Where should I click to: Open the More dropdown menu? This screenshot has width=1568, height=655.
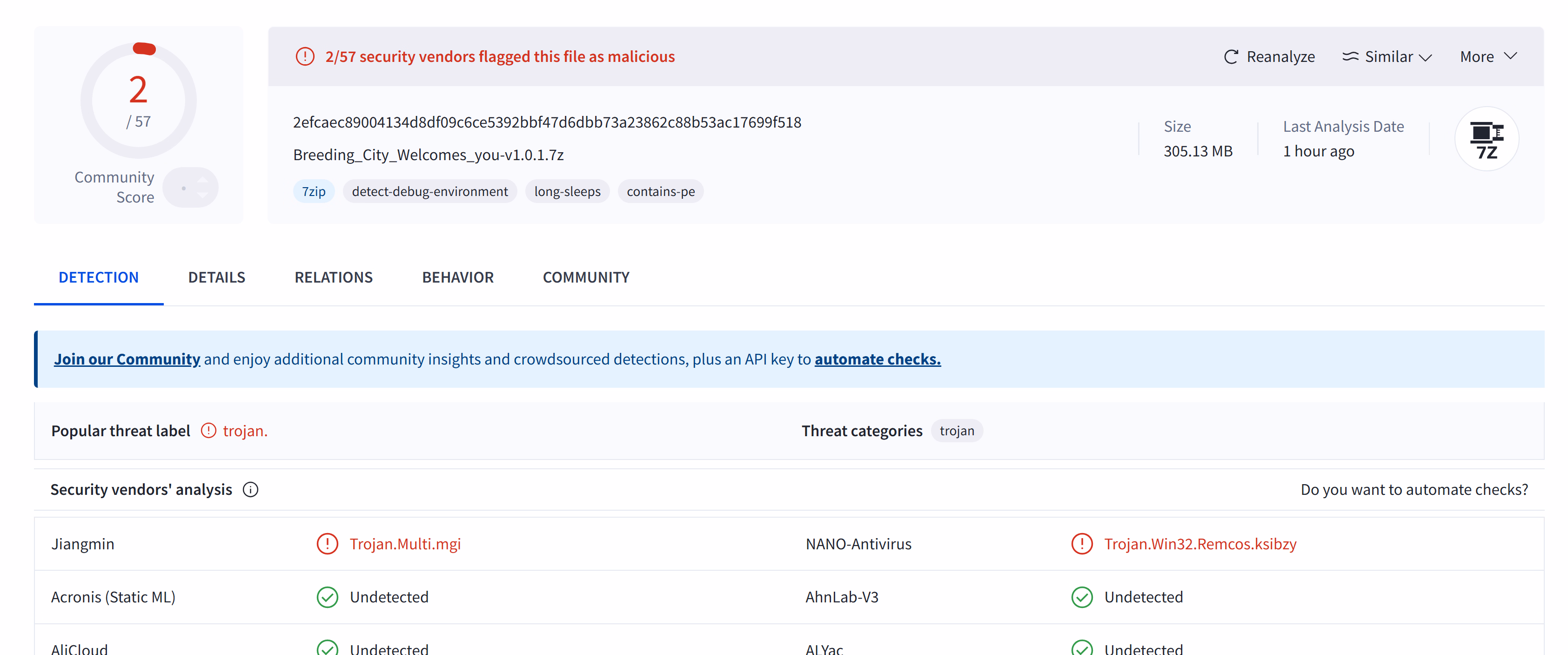[x=1488, y=57]
